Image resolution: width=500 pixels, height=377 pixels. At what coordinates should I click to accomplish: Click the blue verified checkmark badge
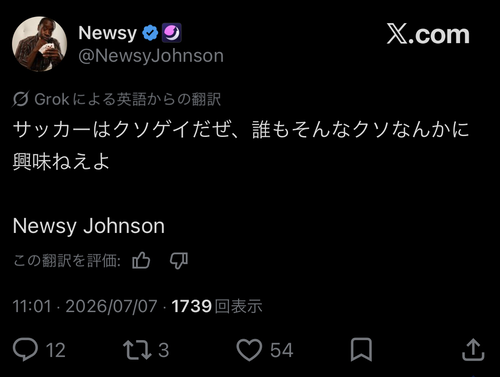point(150,33)
